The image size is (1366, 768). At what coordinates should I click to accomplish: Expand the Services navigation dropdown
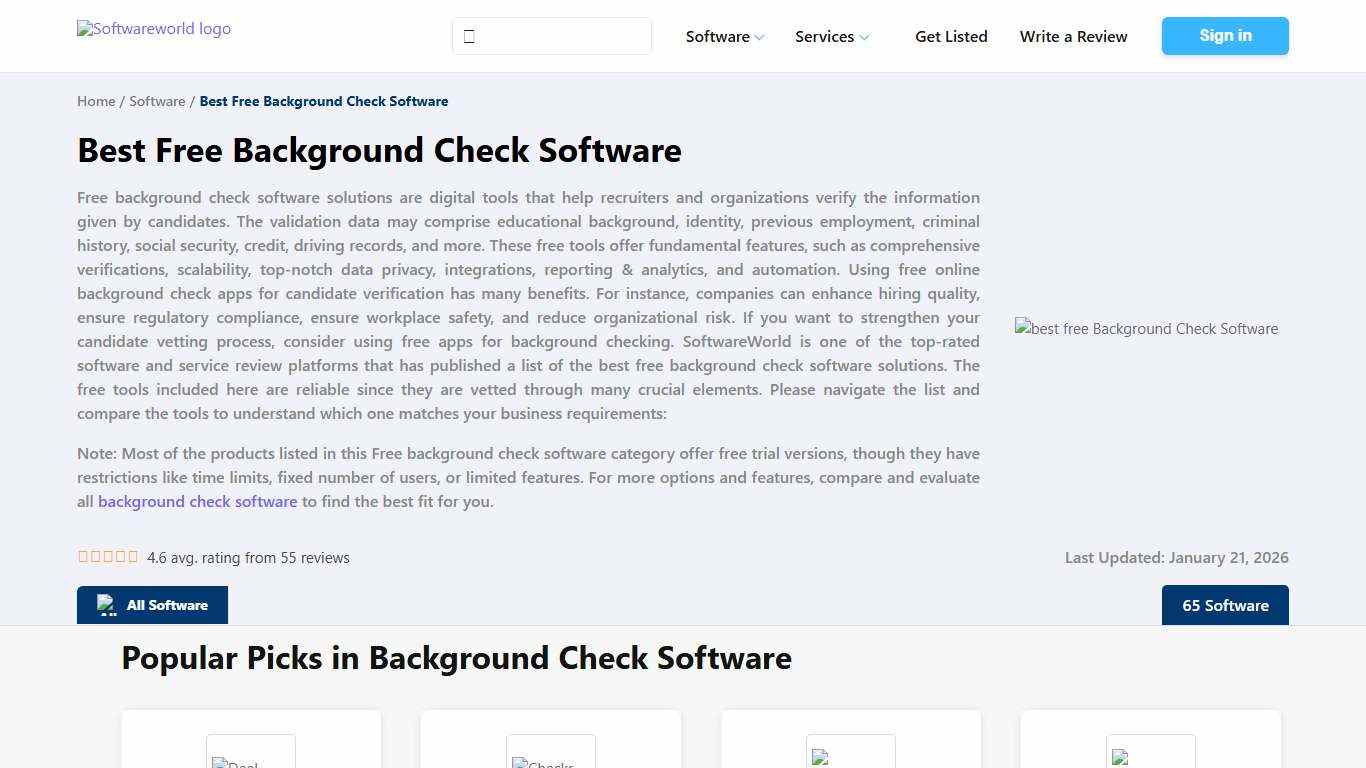[825, 36]
